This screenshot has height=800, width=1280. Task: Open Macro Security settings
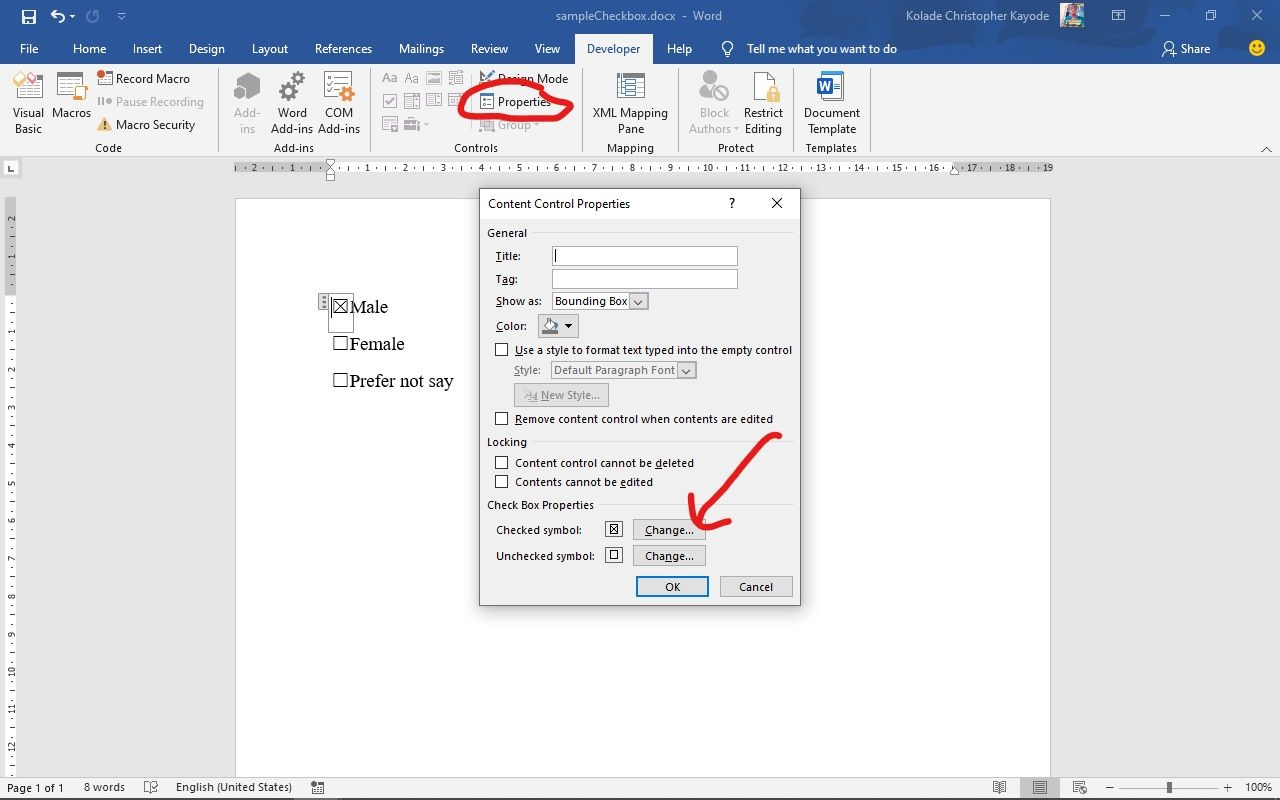point(150,124)
